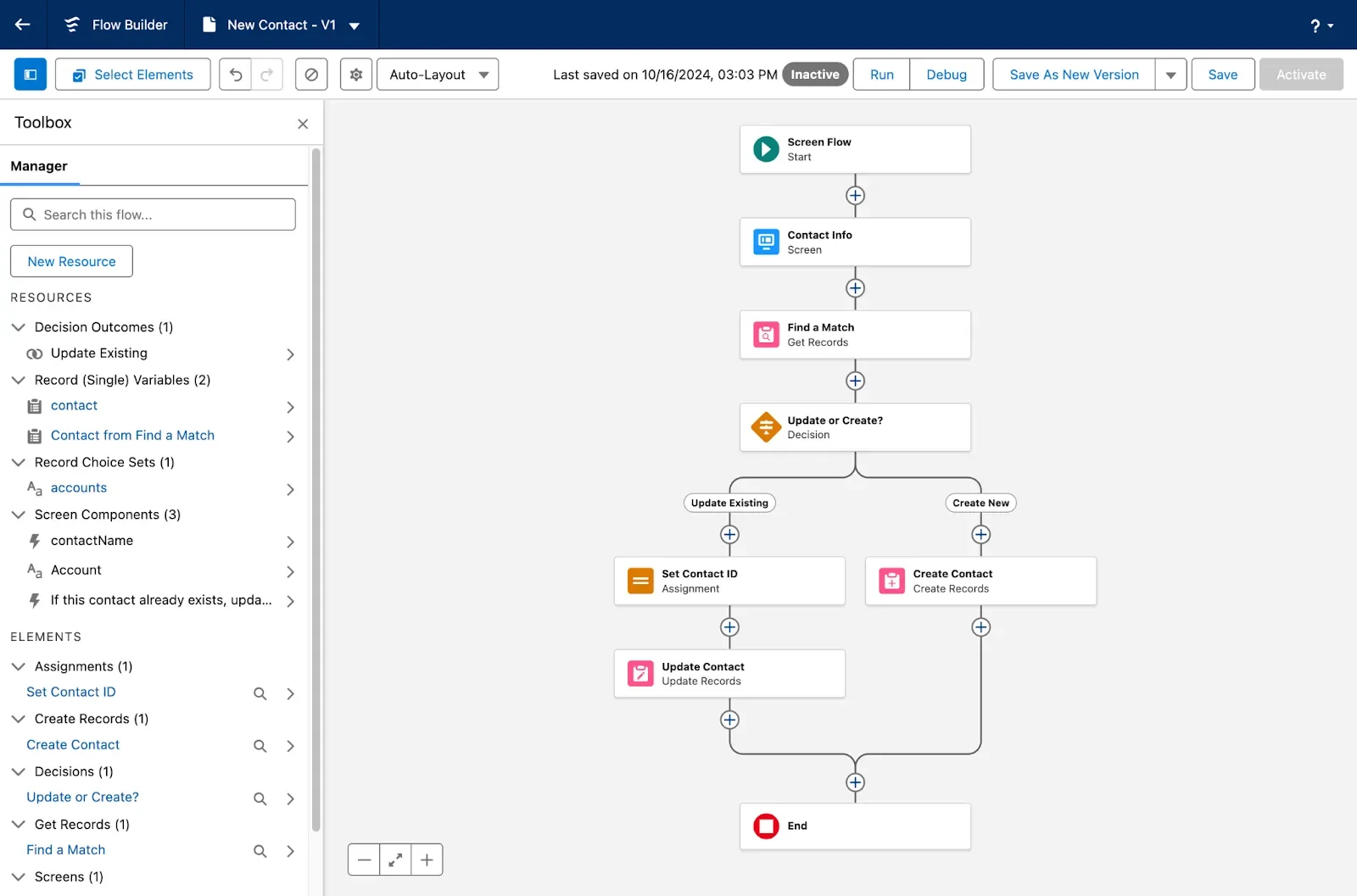
Task: Undo the last change
Action: pyautogui.click(x=235, y=75)
